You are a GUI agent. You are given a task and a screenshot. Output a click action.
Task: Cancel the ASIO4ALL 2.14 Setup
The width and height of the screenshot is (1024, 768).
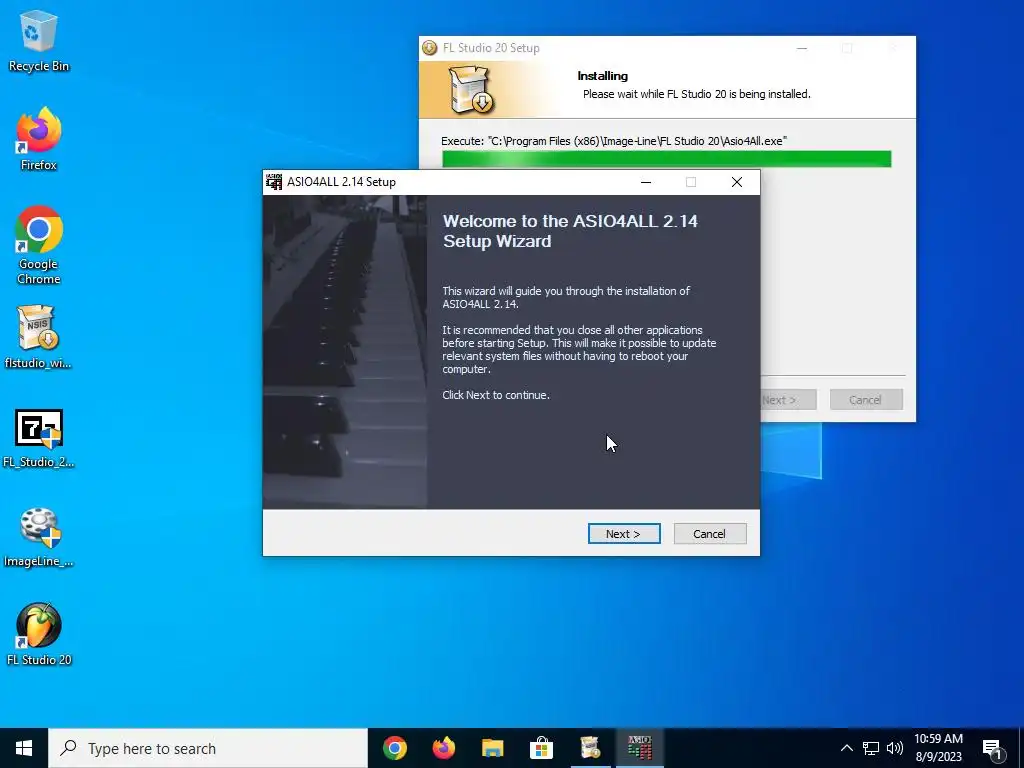coord(710,534)
